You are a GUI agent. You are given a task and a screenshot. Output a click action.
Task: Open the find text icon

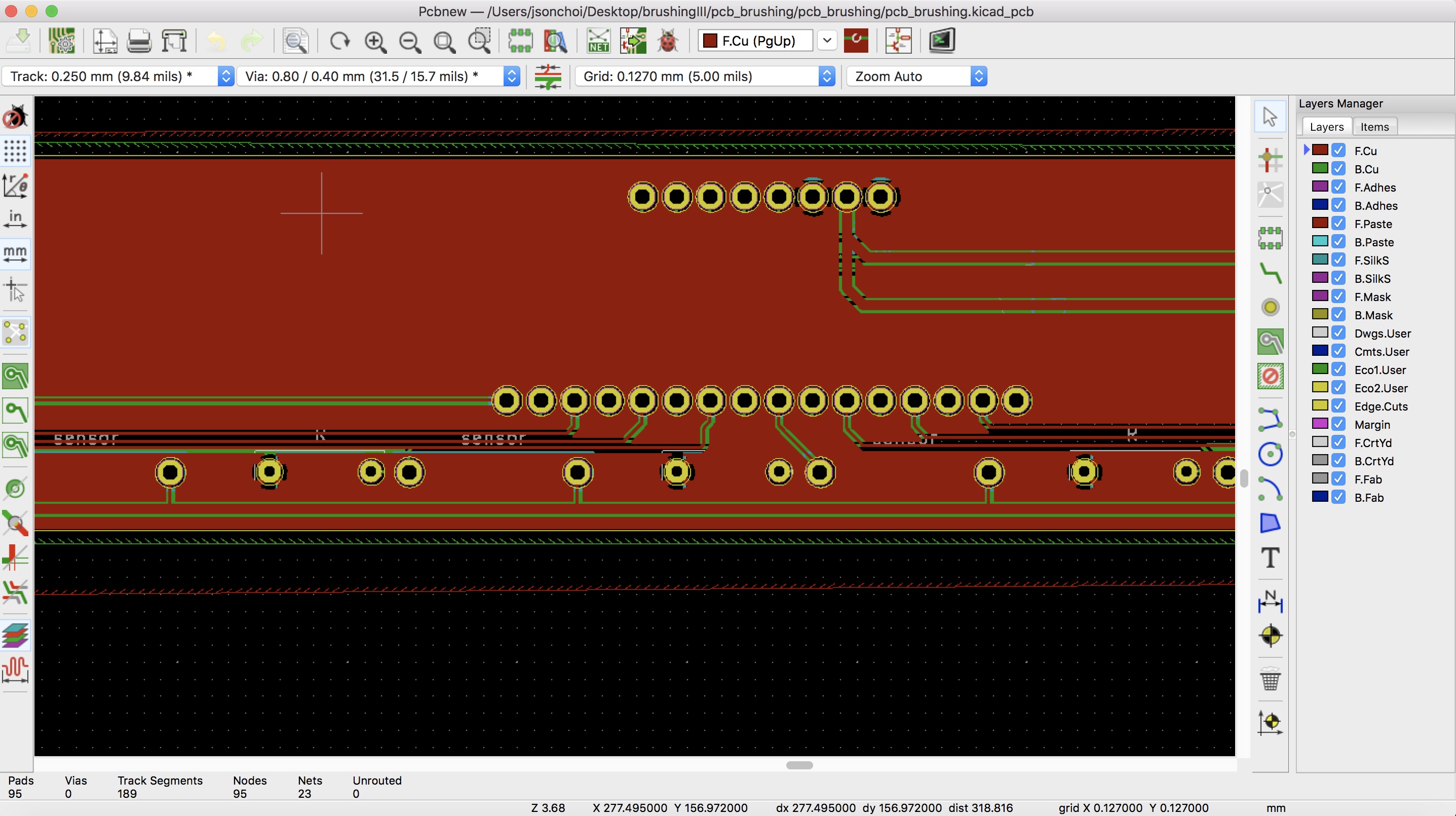pyautogui.click(x=295, y=41)
